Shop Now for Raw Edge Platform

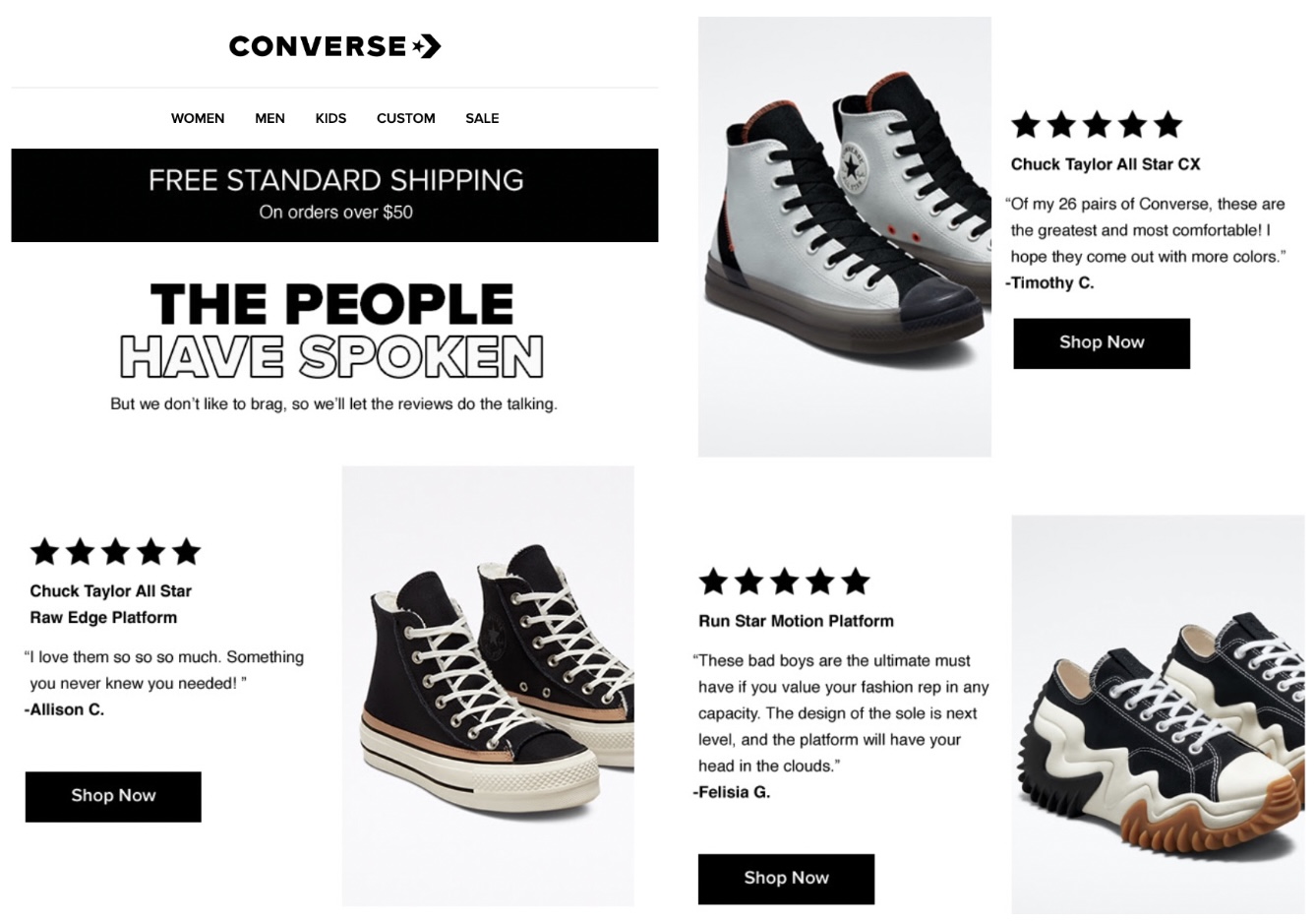pos(113,796)
